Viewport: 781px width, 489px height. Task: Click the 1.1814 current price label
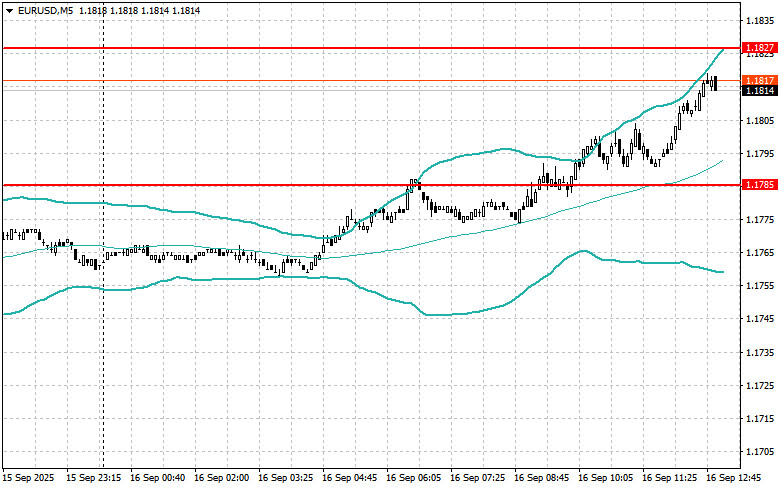(760, 91)
